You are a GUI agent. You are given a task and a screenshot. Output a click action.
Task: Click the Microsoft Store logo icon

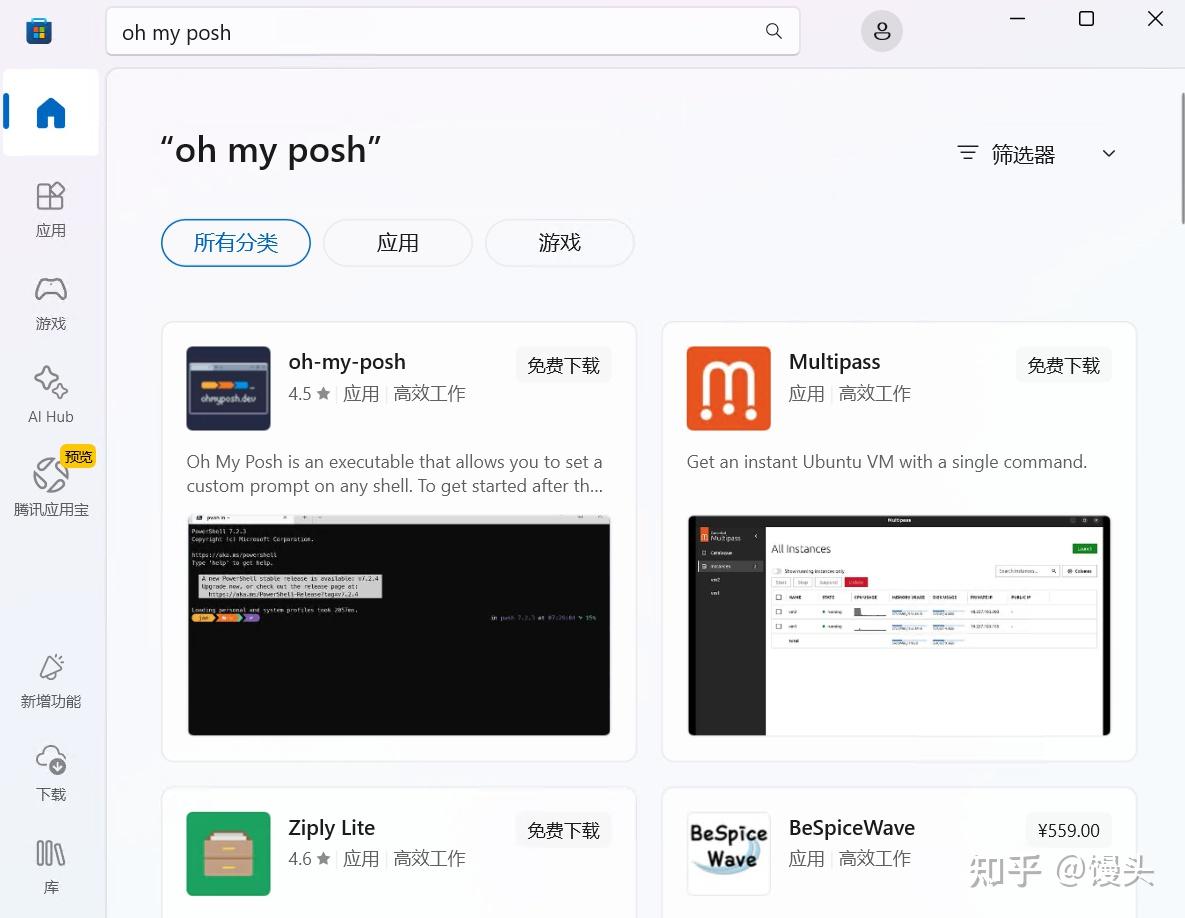click(x=39, y=31)
